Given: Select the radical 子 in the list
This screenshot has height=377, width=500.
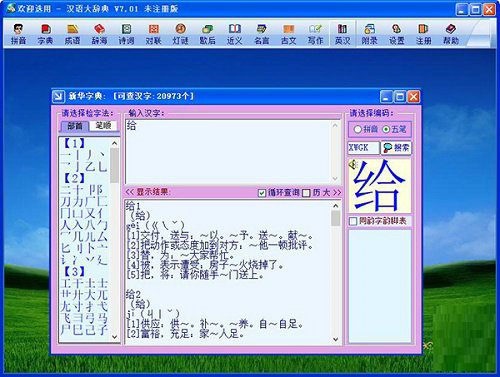Looking at the screenshot, I should pos(102,330).
